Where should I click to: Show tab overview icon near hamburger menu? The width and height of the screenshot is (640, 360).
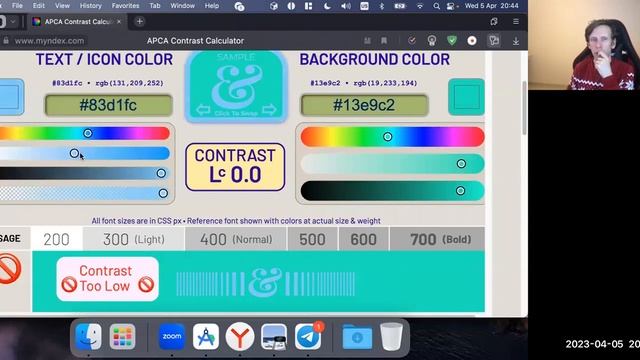tap(494, 22)
